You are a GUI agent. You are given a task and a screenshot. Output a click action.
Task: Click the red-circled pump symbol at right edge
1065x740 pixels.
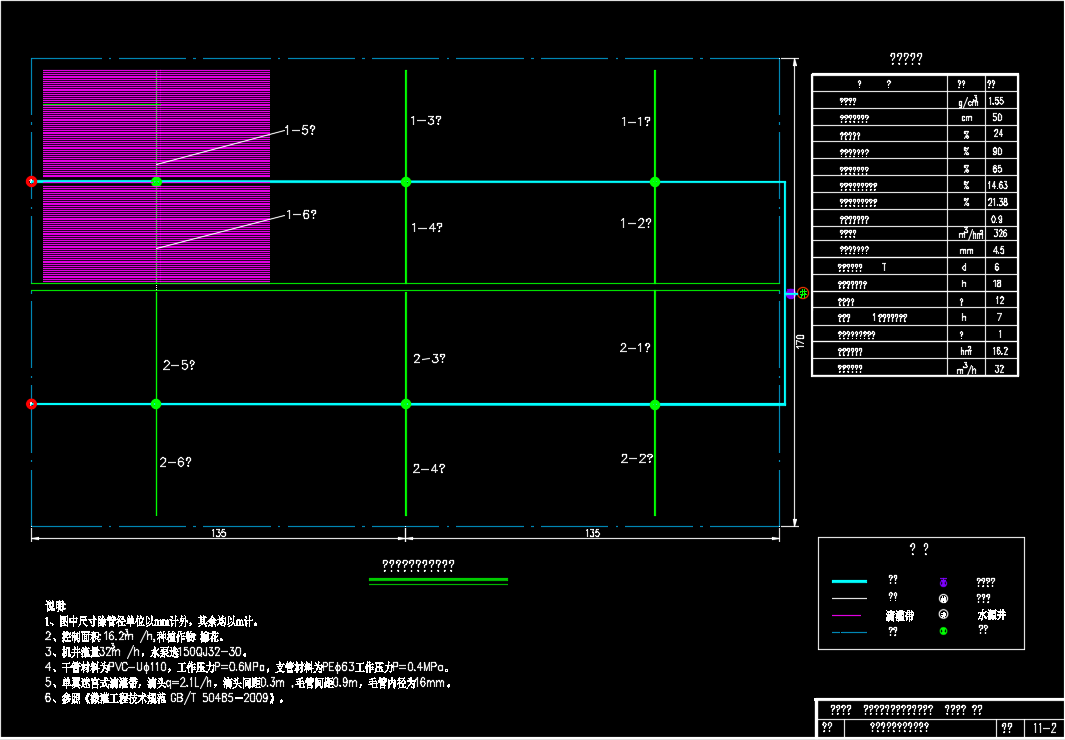click(802, 293)
